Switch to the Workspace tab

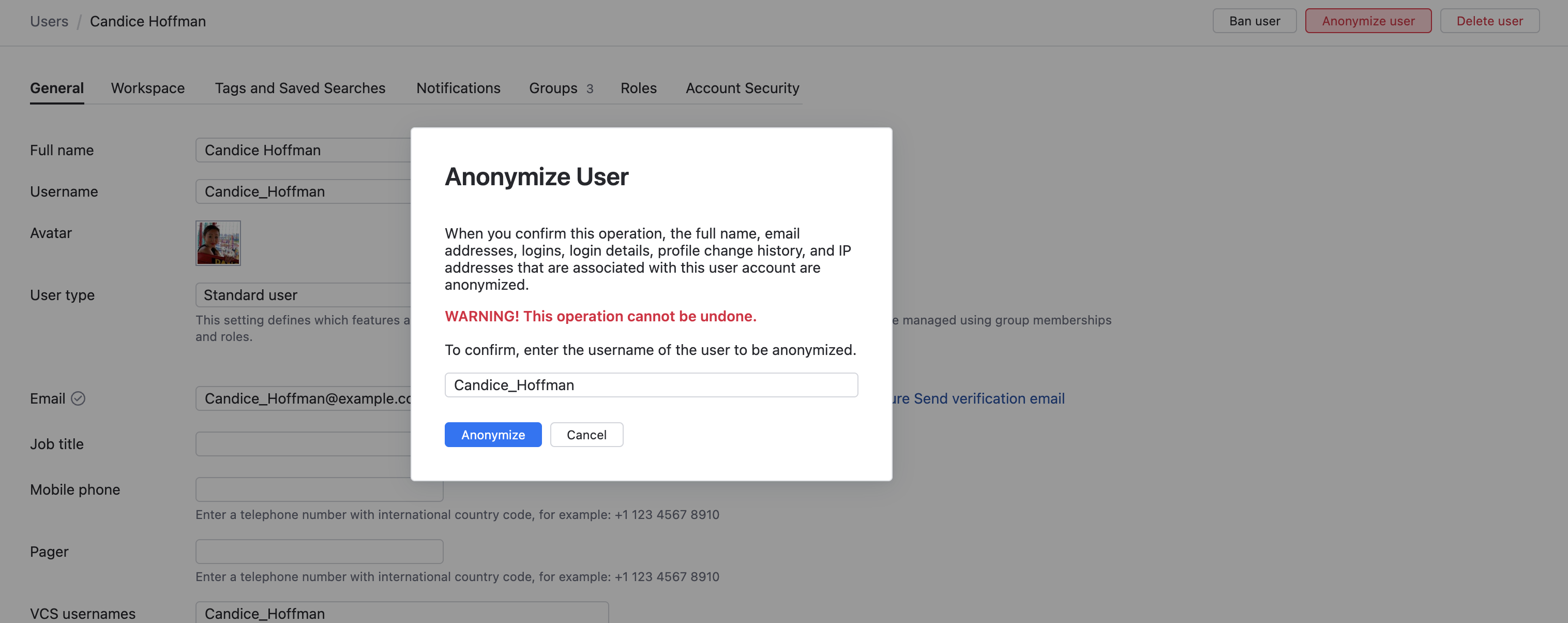coord(147,88)
